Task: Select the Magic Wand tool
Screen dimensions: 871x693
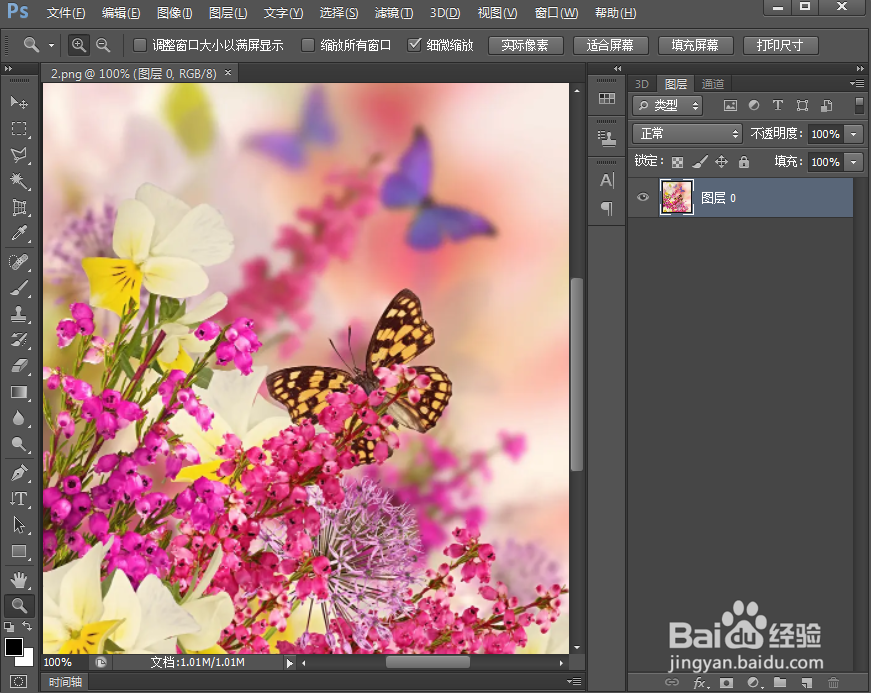Action: [19, 181]
